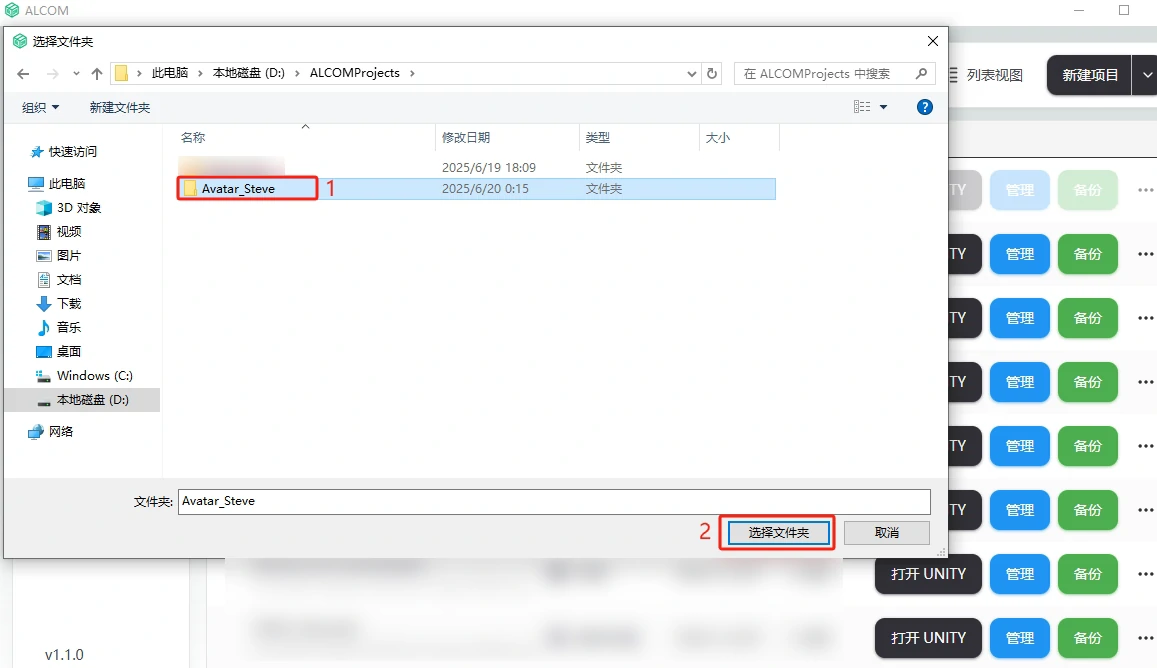This screenshot has height=668, width=1157.
Task: Select 3D 对象 in navigation pane
Action: (78, 208)
